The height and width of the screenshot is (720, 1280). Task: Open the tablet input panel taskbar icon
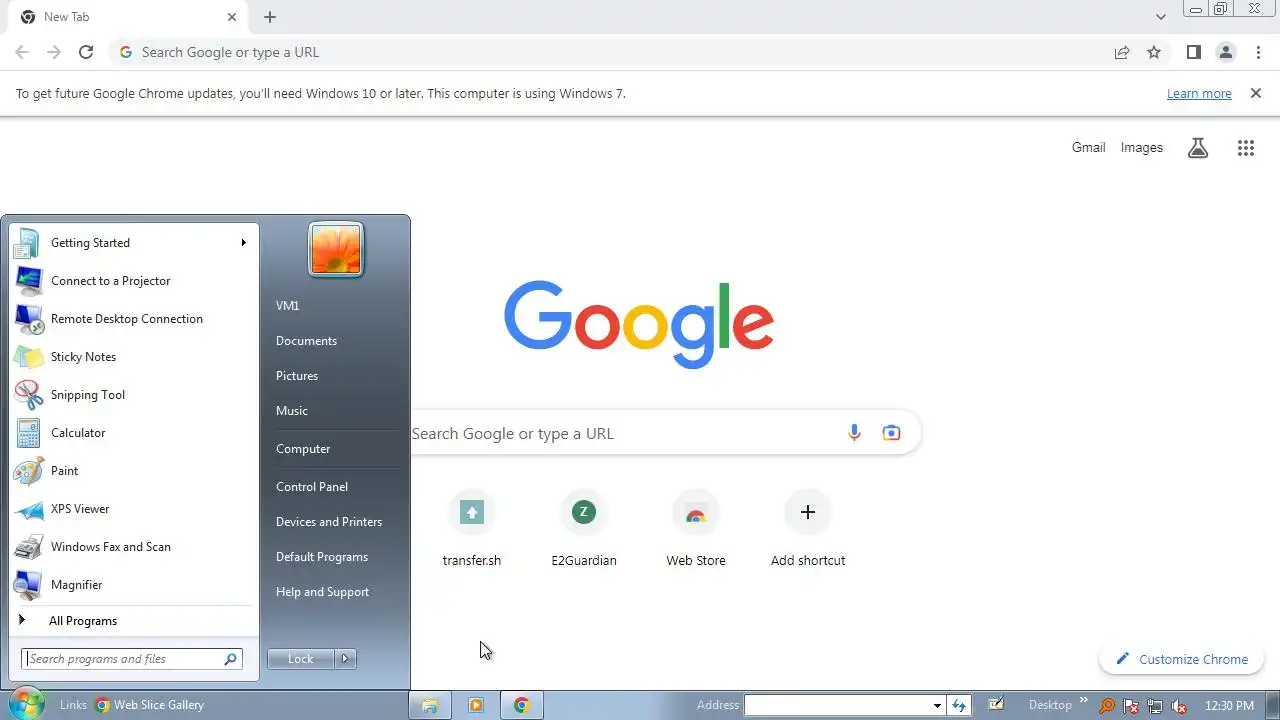point(996,704)
